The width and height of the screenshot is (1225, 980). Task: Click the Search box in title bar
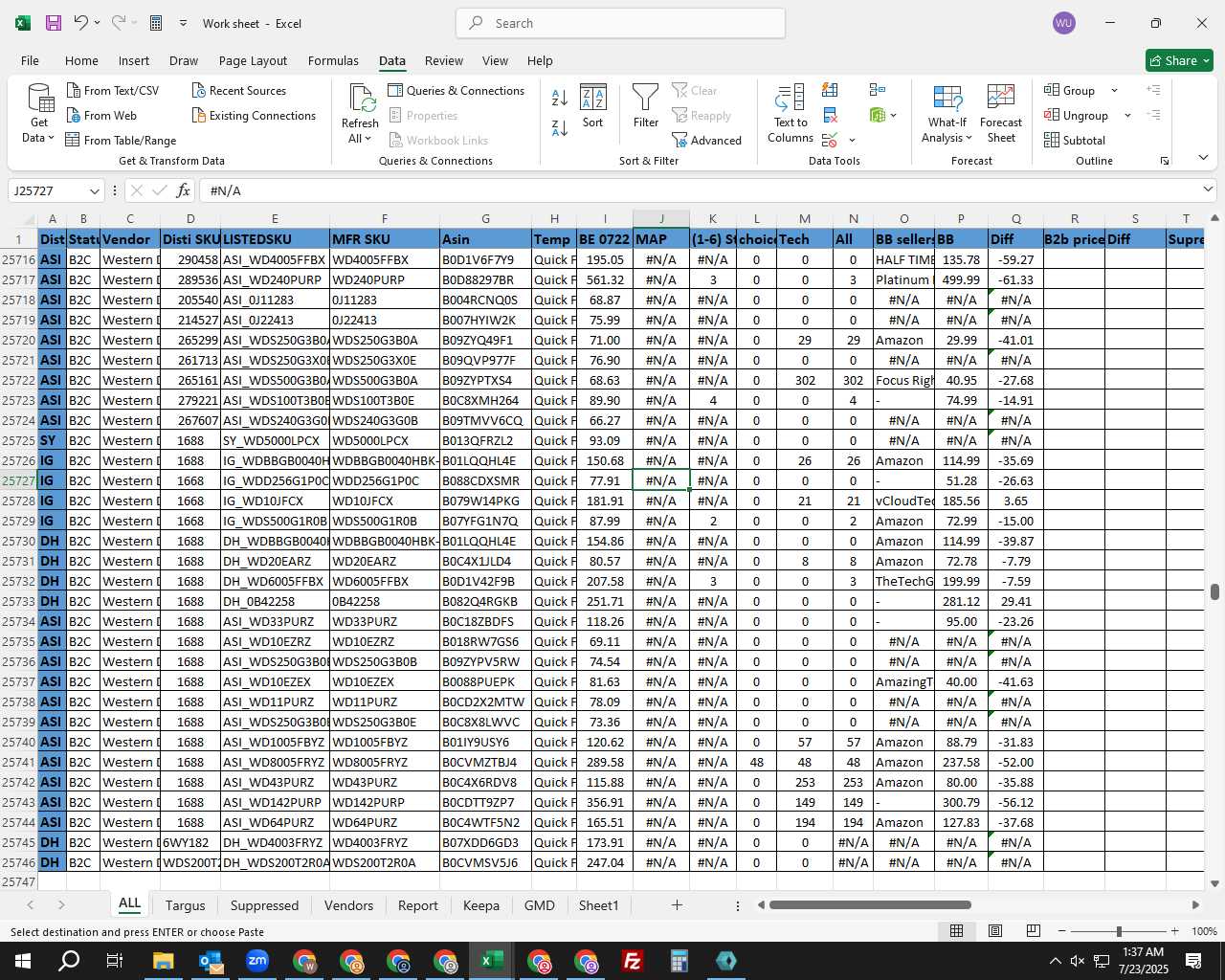click(621, 23)
